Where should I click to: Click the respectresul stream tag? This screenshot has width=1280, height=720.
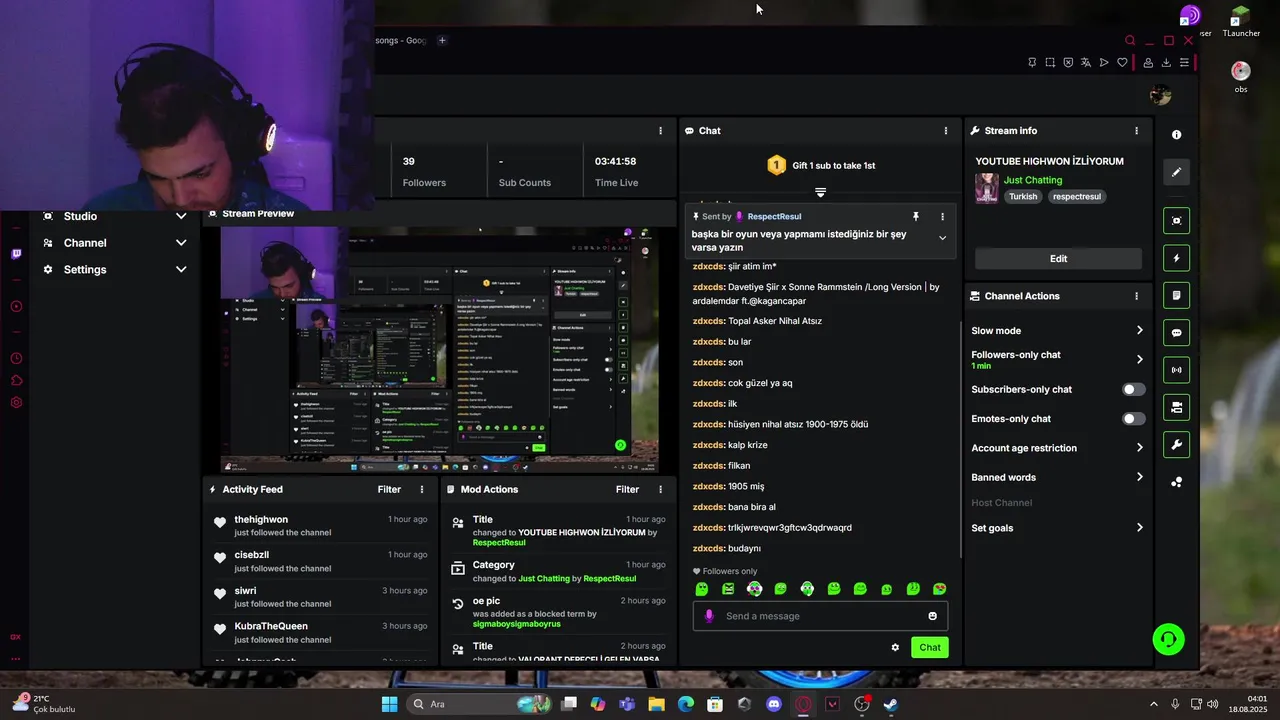coord(1077,197)
